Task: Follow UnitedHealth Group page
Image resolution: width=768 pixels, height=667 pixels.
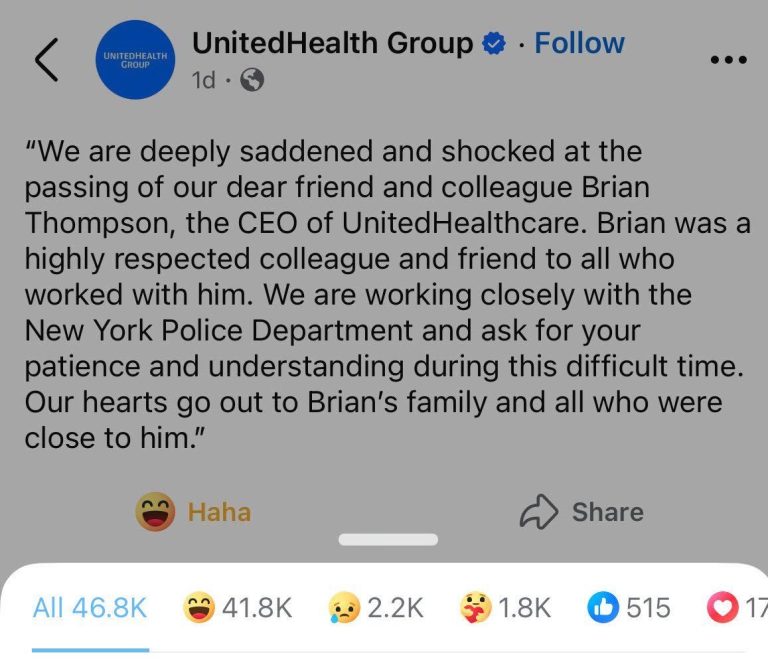Action: tap(579, 43)
